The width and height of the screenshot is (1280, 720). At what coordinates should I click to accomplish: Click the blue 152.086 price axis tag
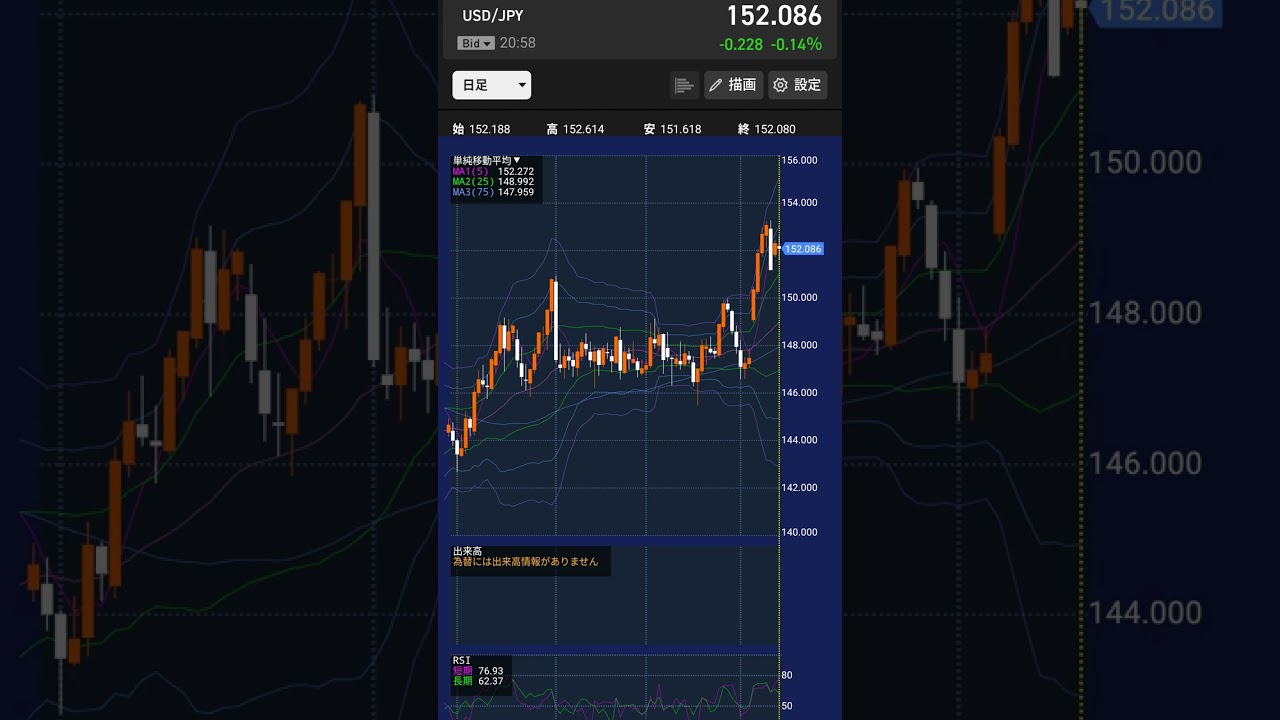[803, 248]
